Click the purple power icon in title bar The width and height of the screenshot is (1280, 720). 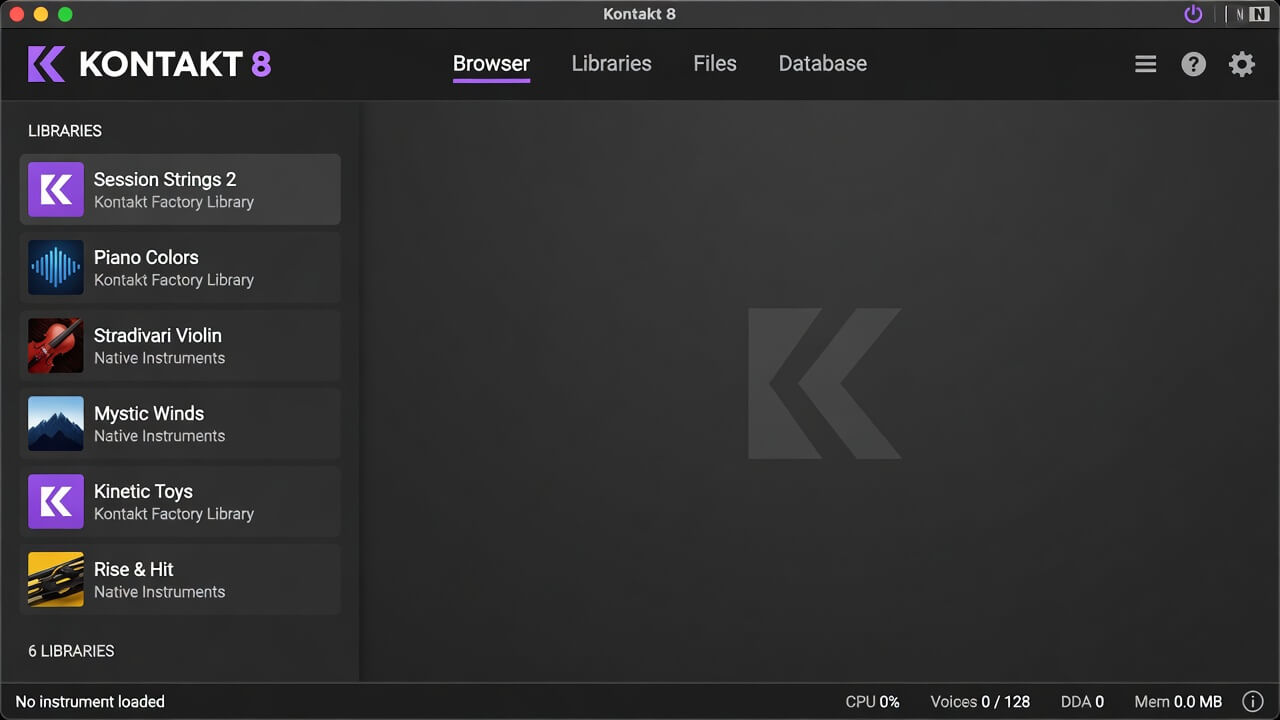1193,14
